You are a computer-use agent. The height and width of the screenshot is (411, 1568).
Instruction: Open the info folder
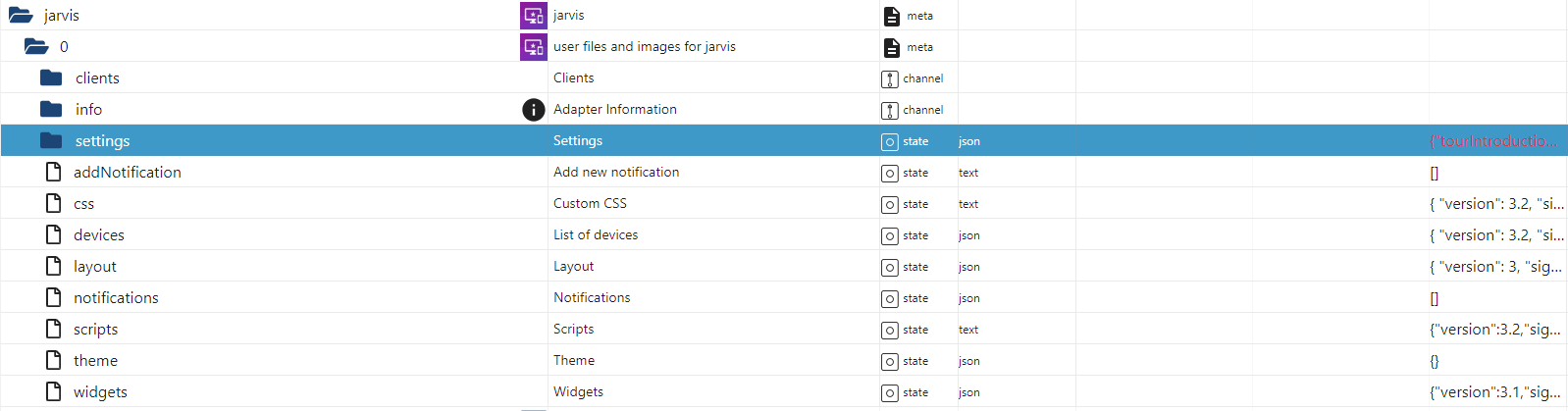click(51, 109)
